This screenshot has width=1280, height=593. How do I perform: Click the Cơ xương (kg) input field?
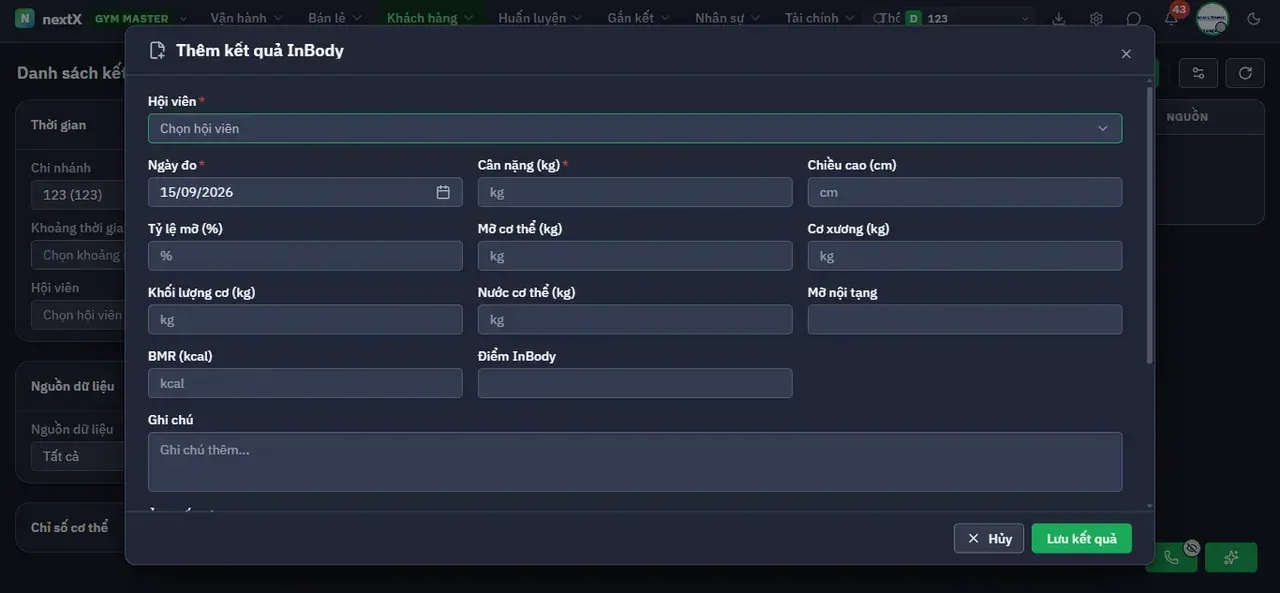pos(965,256)
